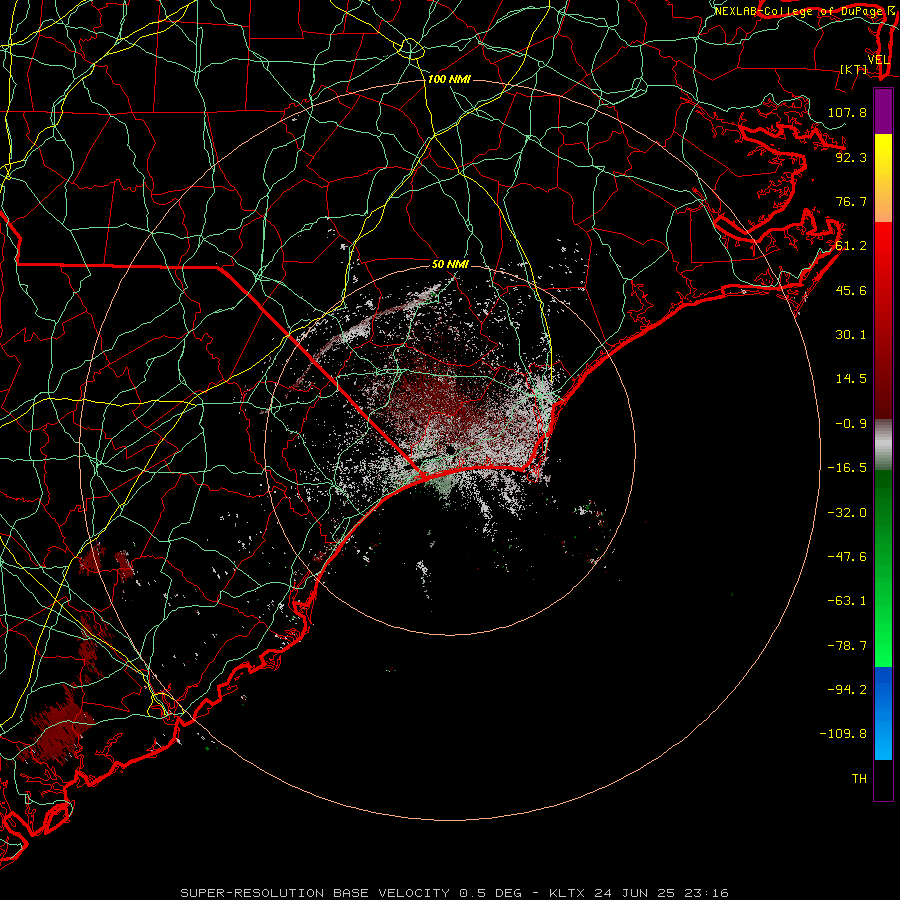This screenshot has height=900, width=900.
Task: Click the 30.1 velocity scale value
Action: 851,335
